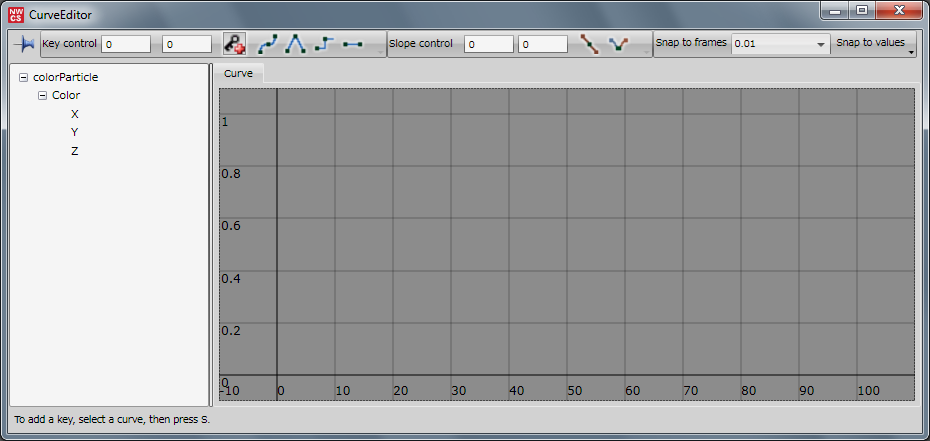
Task: Click the green V-shaped slope icon
Action: tap(618, 45)
